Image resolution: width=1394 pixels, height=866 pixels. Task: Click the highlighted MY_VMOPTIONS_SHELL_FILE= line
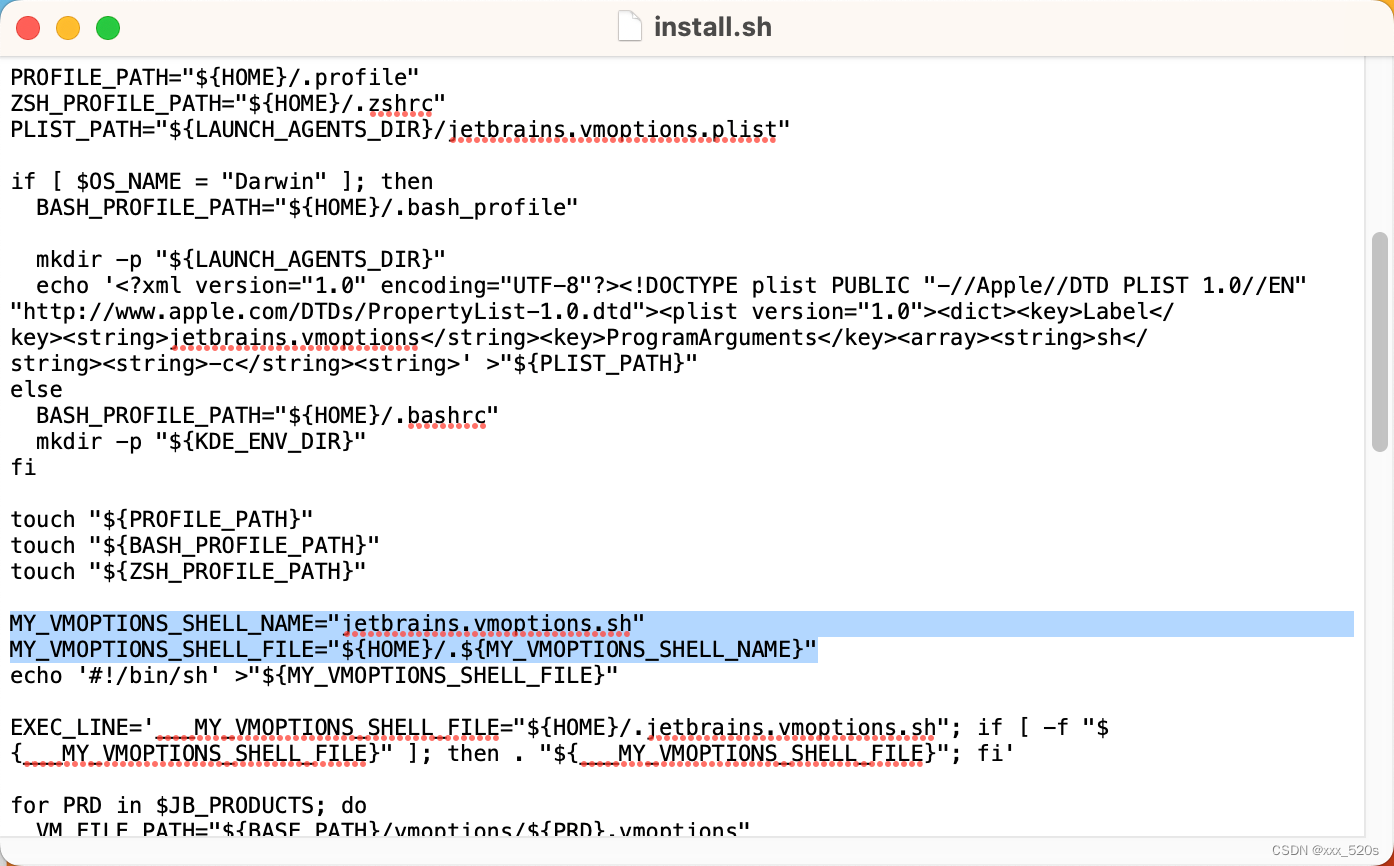414,650
